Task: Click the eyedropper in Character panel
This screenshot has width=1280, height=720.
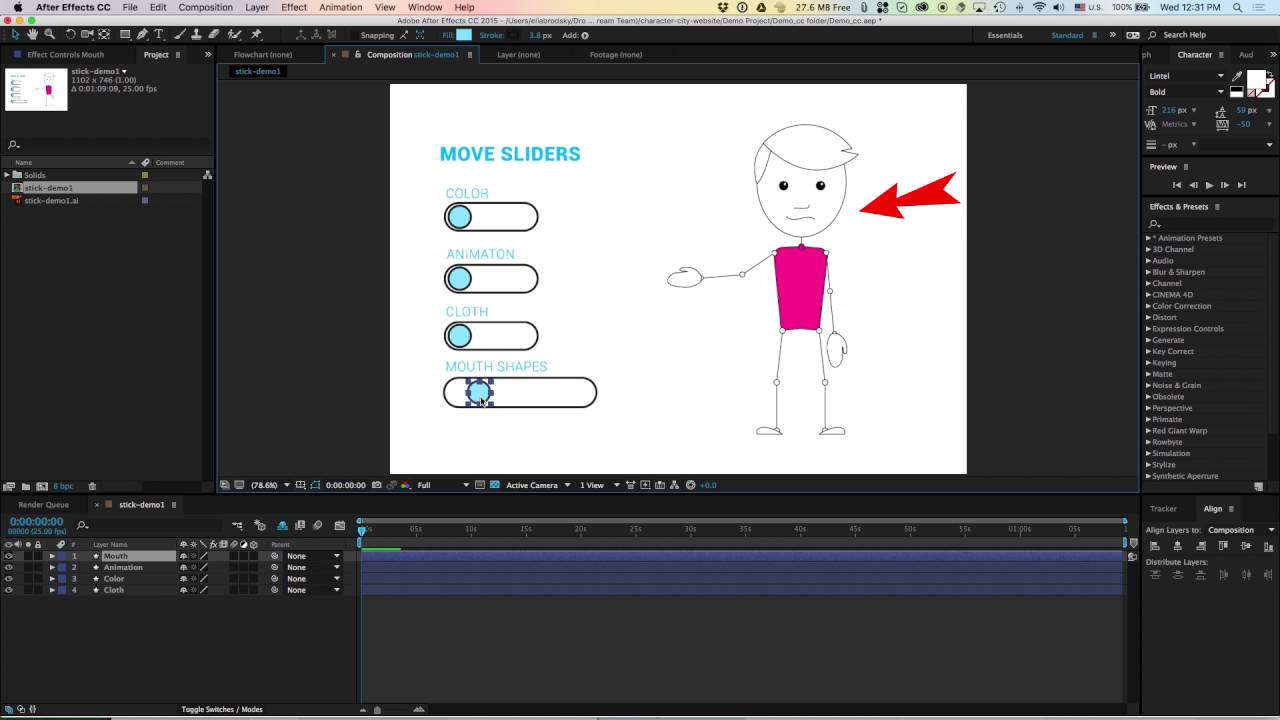Action: pos(1237,76)
